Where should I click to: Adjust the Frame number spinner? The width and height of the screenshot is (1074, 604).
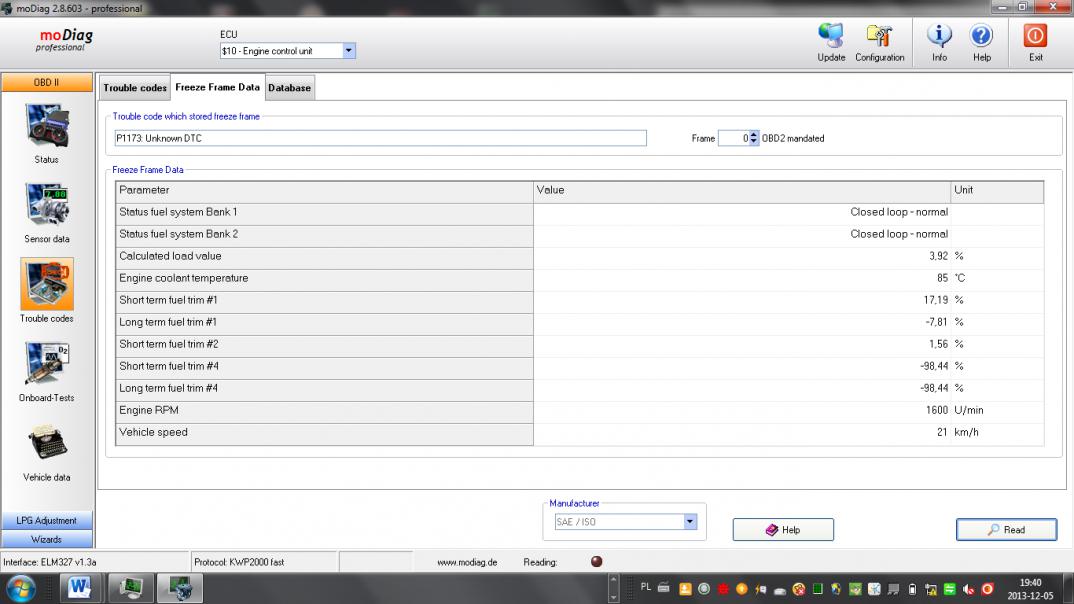click(754, 138)
